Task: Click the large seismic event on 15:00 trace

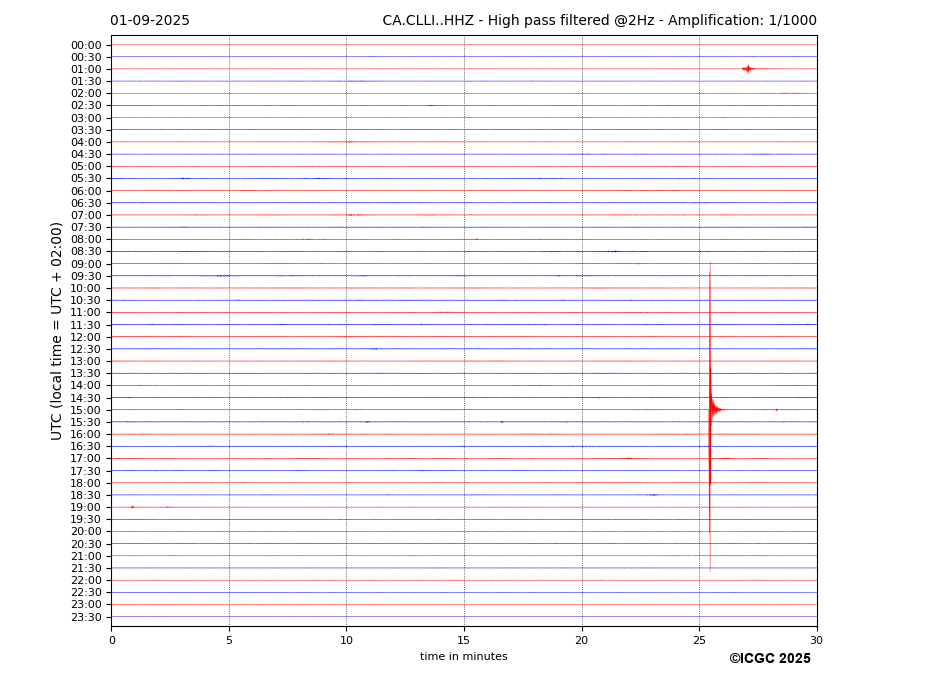Action: coord(711,410)
